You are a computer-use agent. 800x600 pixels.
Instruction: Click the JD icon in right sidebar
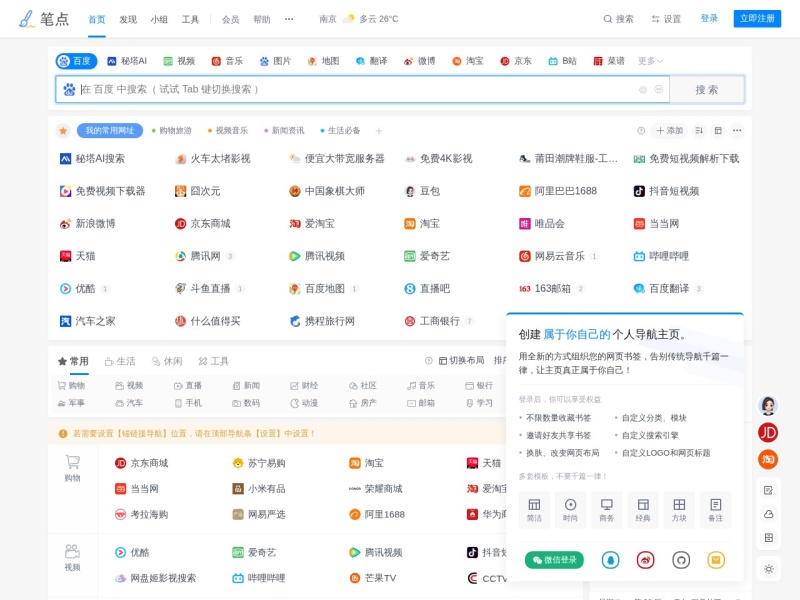coord(768,433)
